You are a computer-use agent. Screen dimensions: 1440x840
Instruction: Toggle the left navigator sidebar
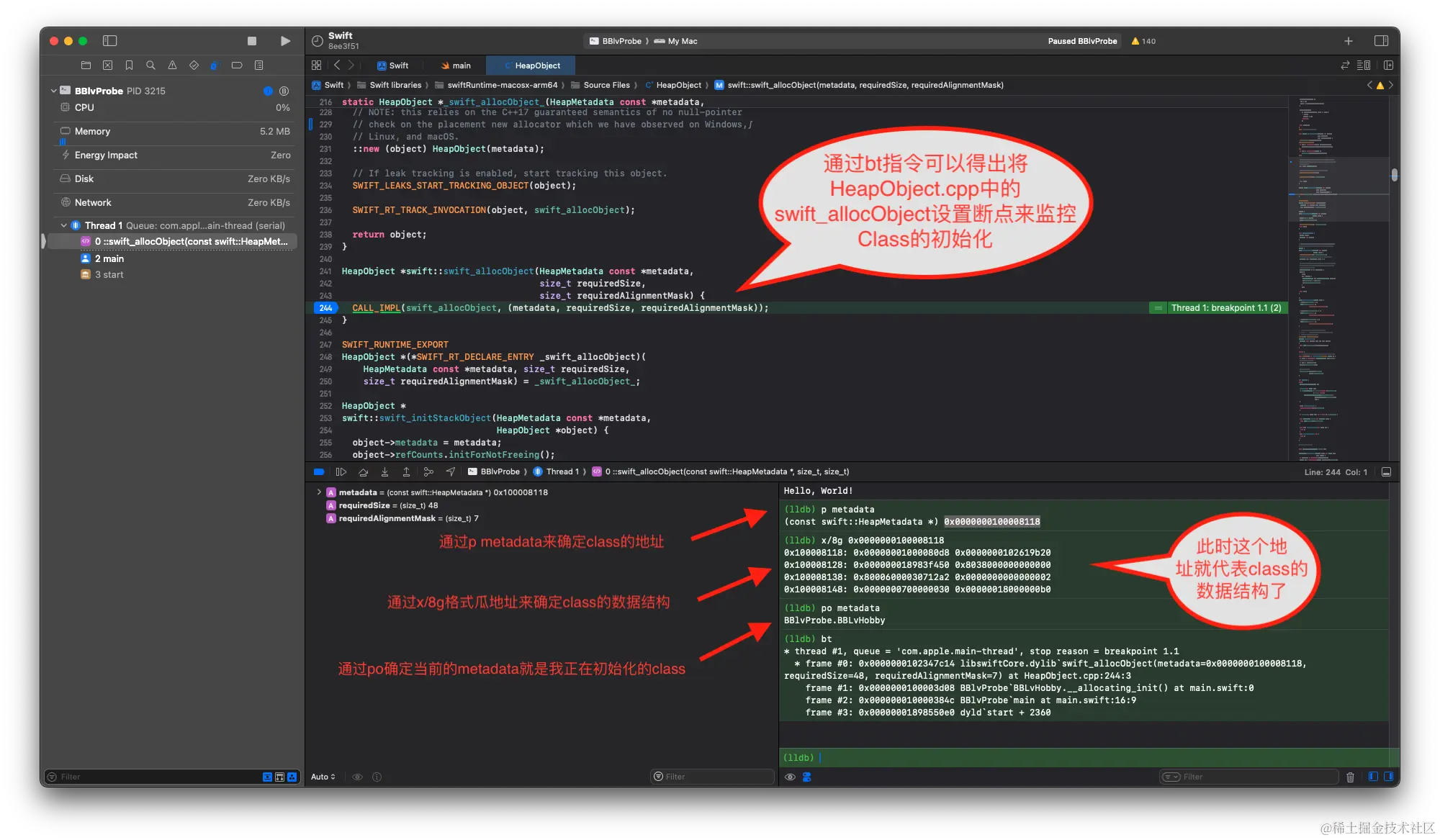click(110, 41)
